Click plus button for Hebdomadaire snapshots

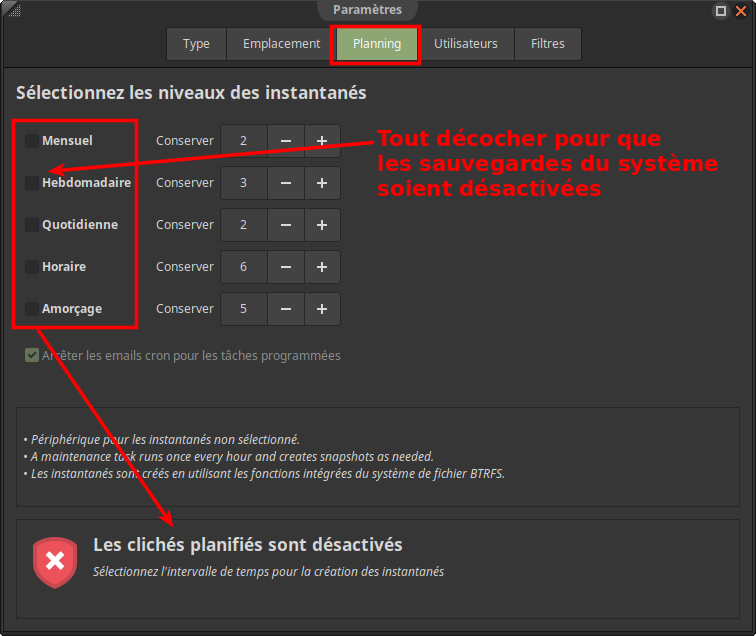(322, 183)
